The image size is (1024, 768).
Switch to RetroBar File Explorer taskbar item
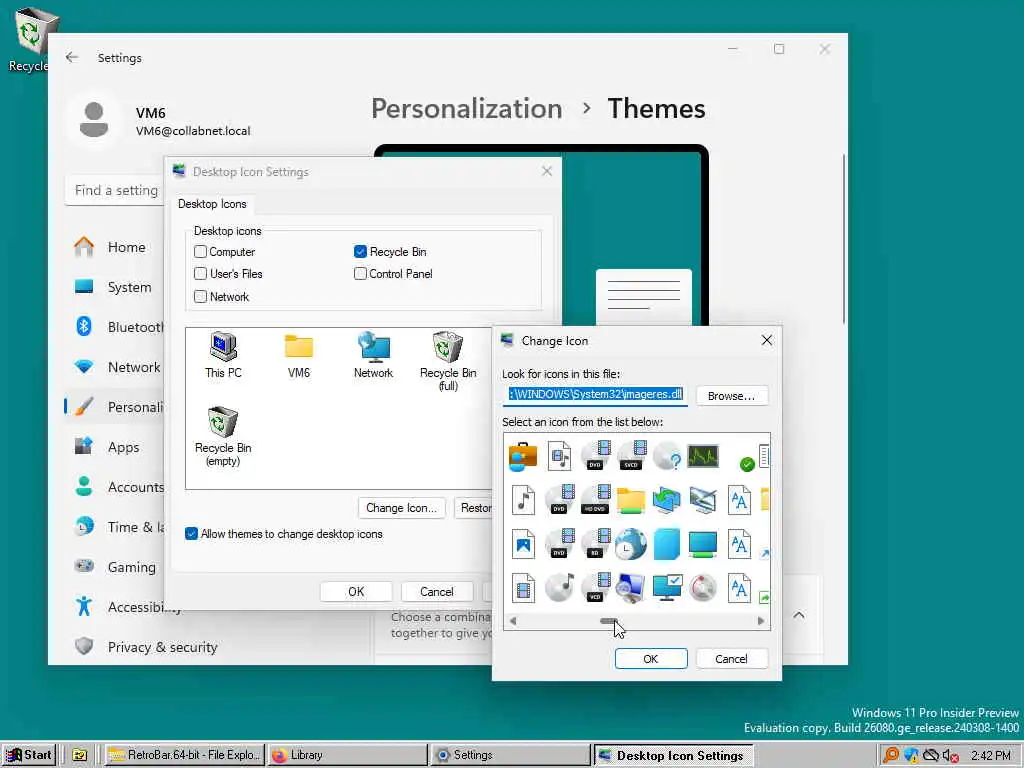185,755
